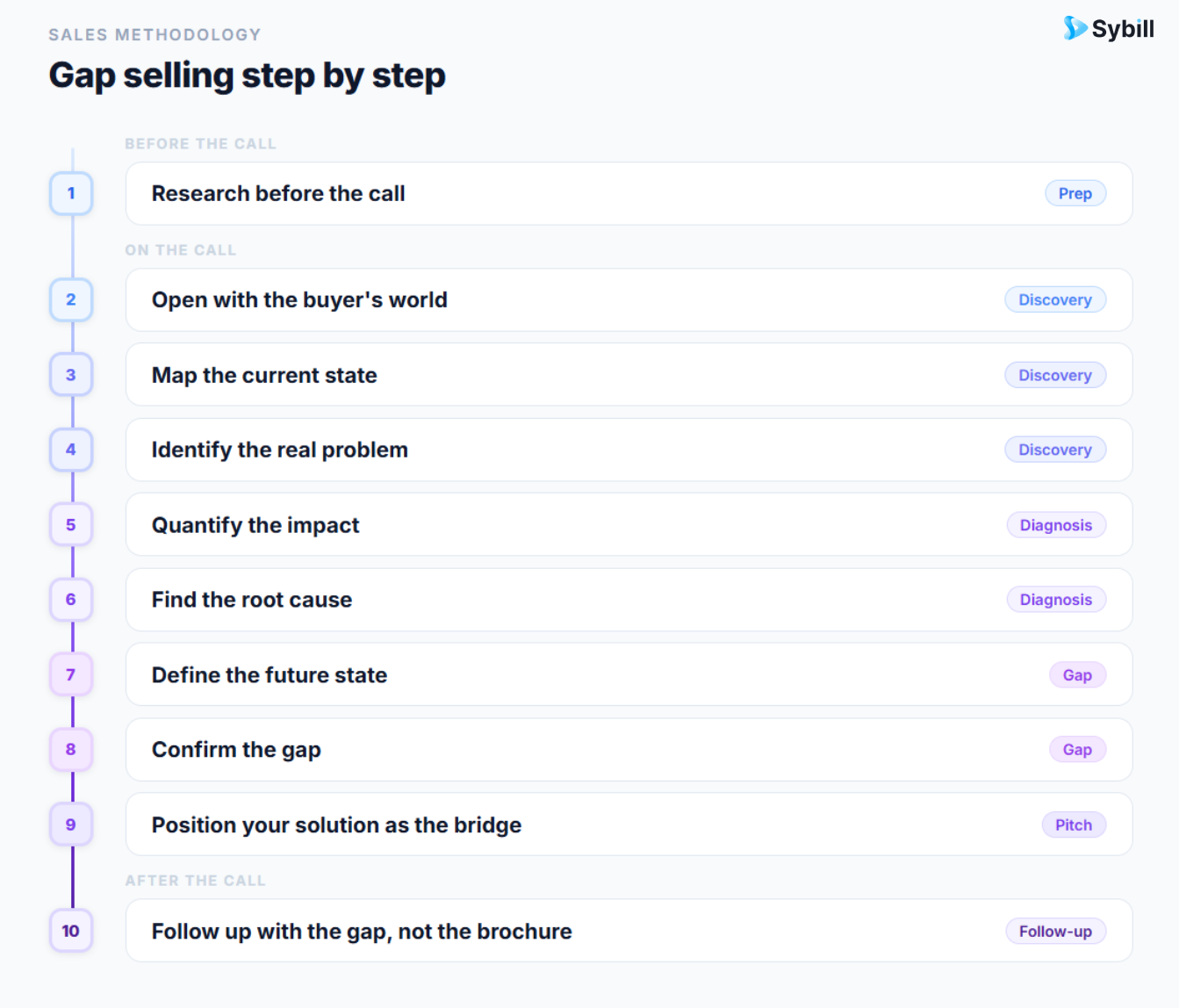Click the "BEFORE THE CALL" section label
Screen dimensions: 1179x1008
200,144
